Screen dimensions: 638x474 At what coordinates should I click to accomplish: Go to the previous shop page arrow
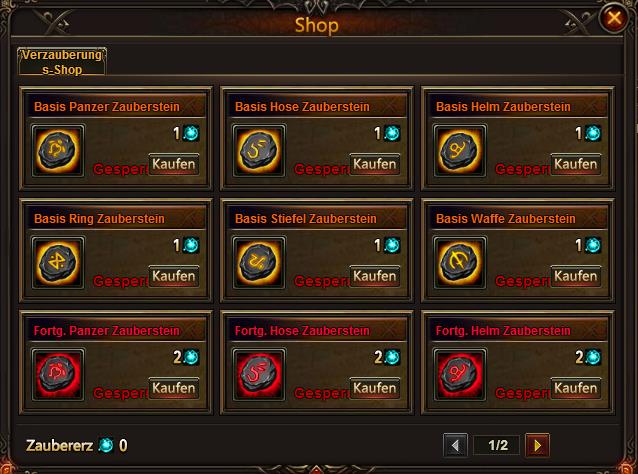coord(455,446)
